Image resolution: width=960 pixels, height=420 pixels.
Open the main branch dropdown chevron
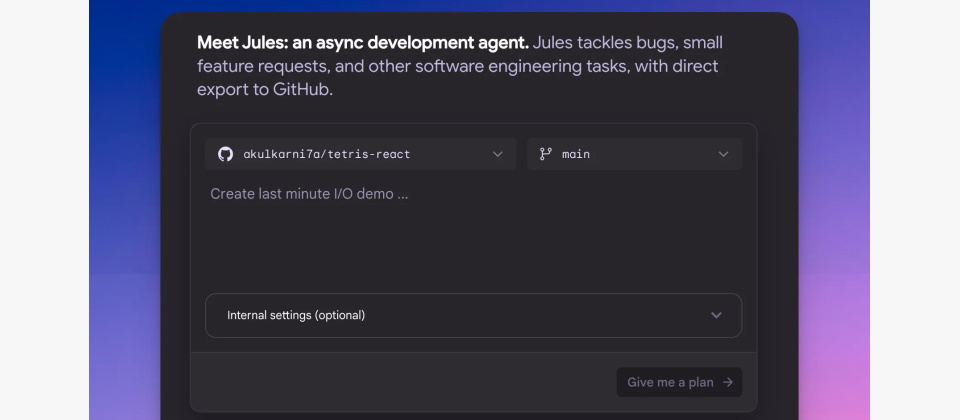723,154
